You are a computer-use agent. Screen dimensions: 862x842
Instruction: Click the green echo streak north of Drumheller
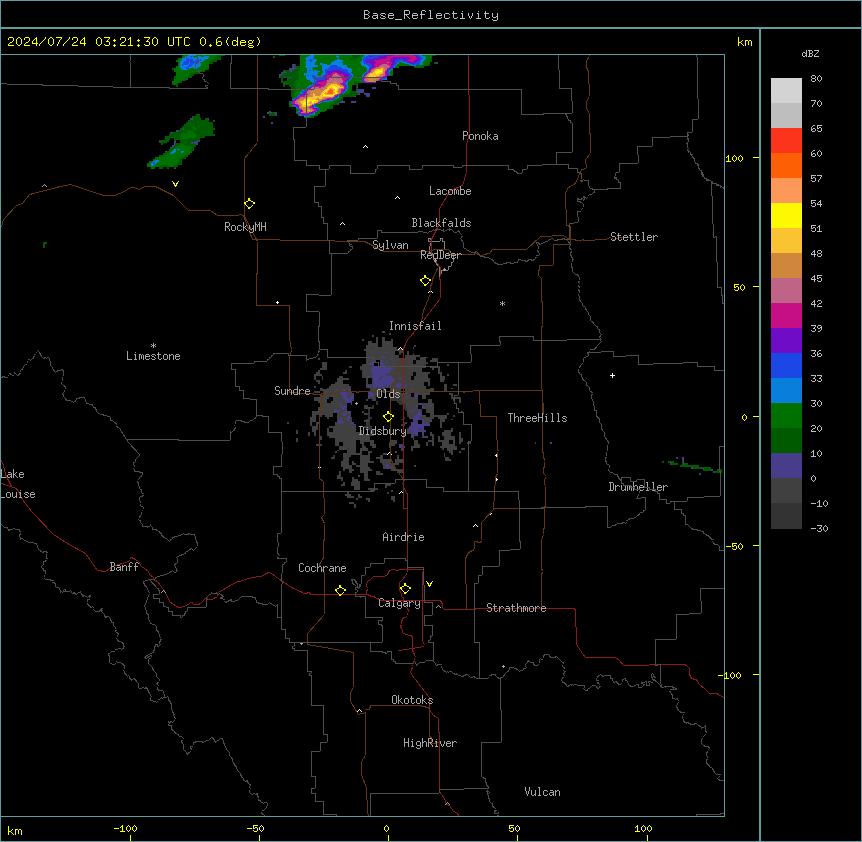coord(693,466)
